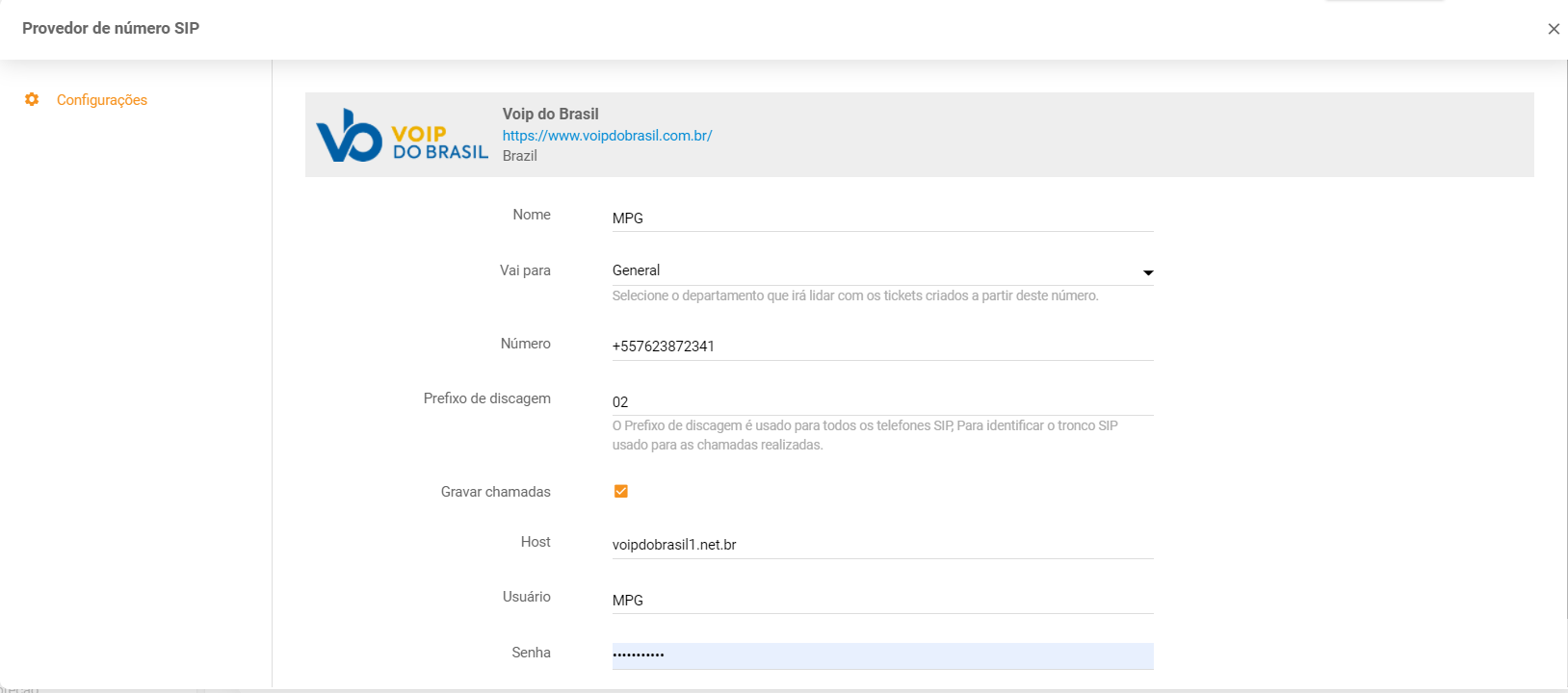
Task: Click the Senha field label
Action: point(531,653)
